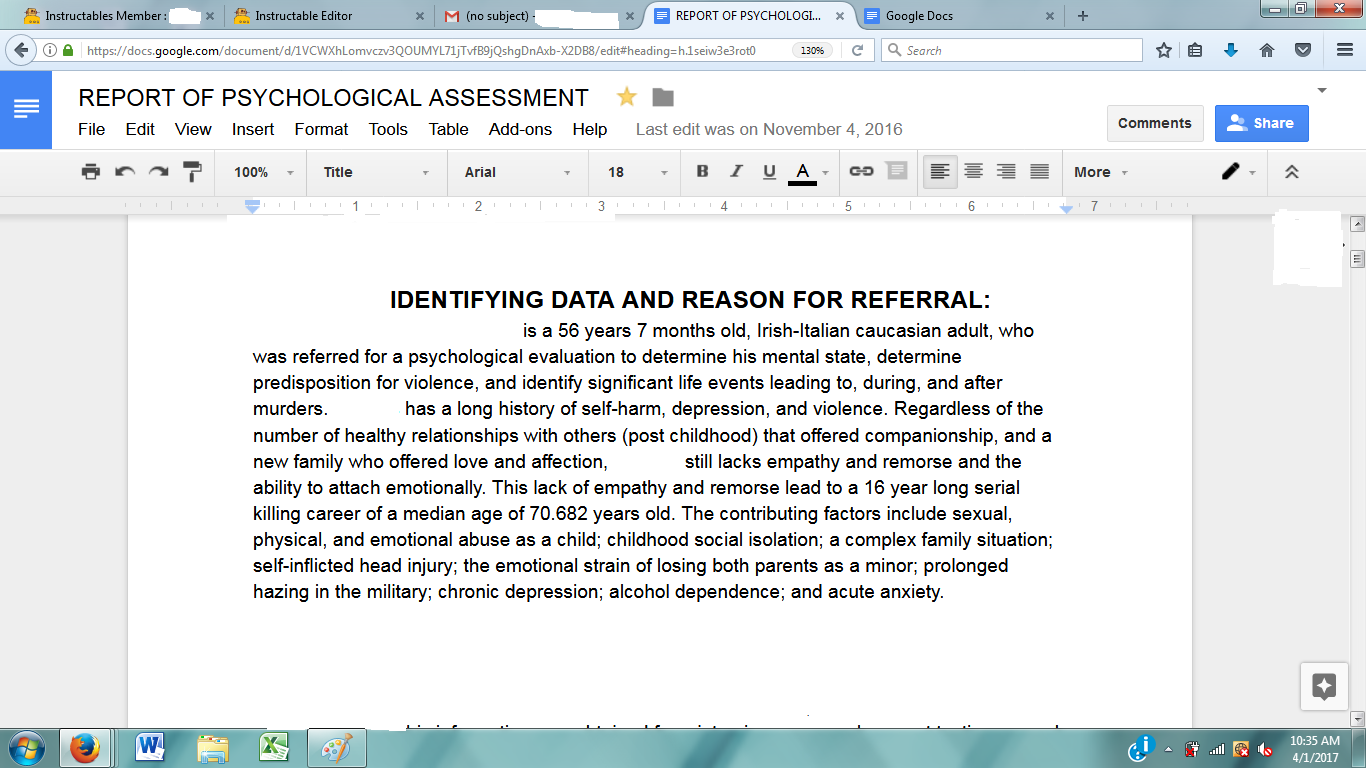Open the Insert link tool
This screenshot has height=768, width=1366.
coord(861,171)
